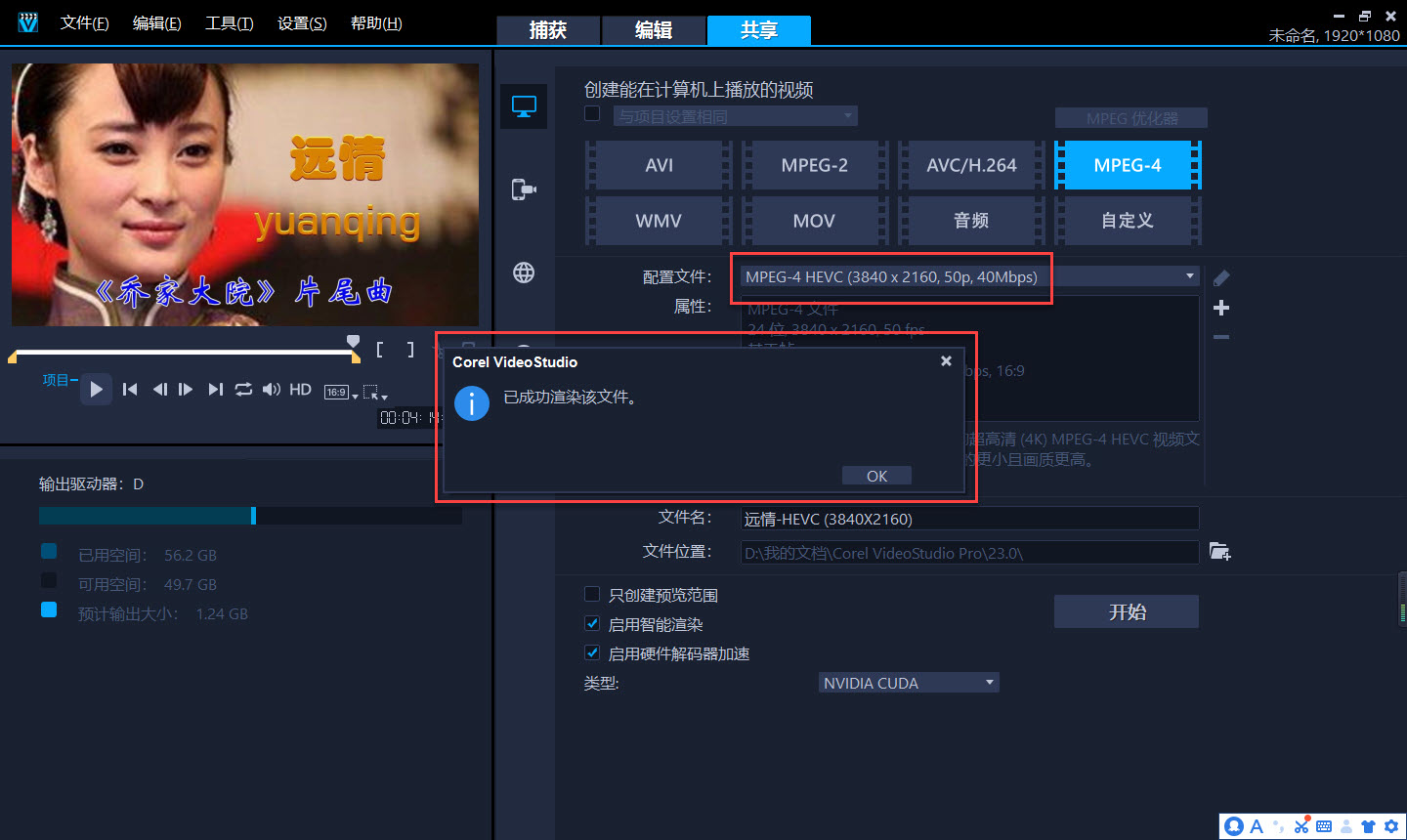Open the IME soft keyboard icon

1324,826
